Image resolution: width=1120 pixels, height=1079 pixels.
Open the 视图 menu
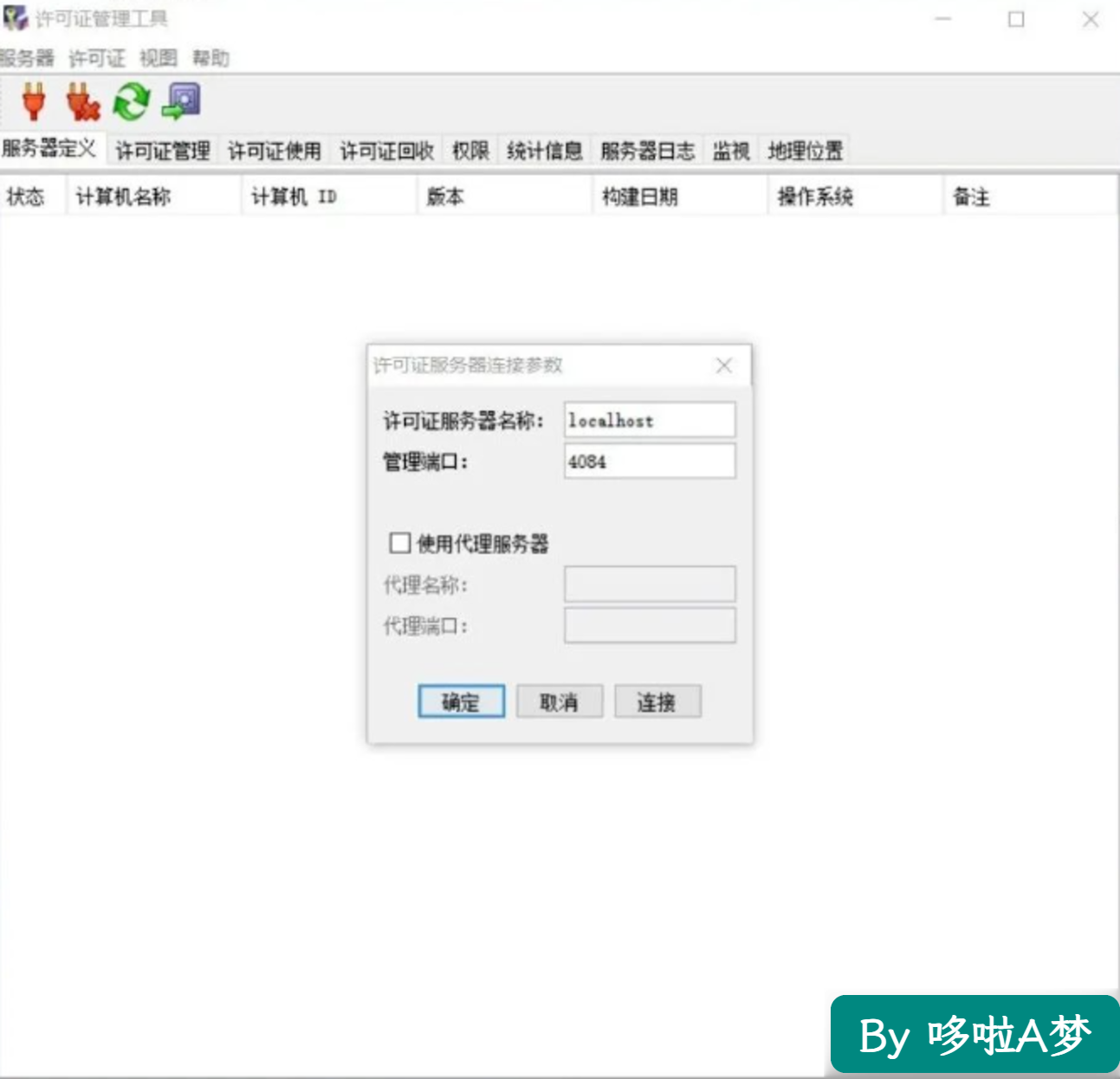point(159,58)
